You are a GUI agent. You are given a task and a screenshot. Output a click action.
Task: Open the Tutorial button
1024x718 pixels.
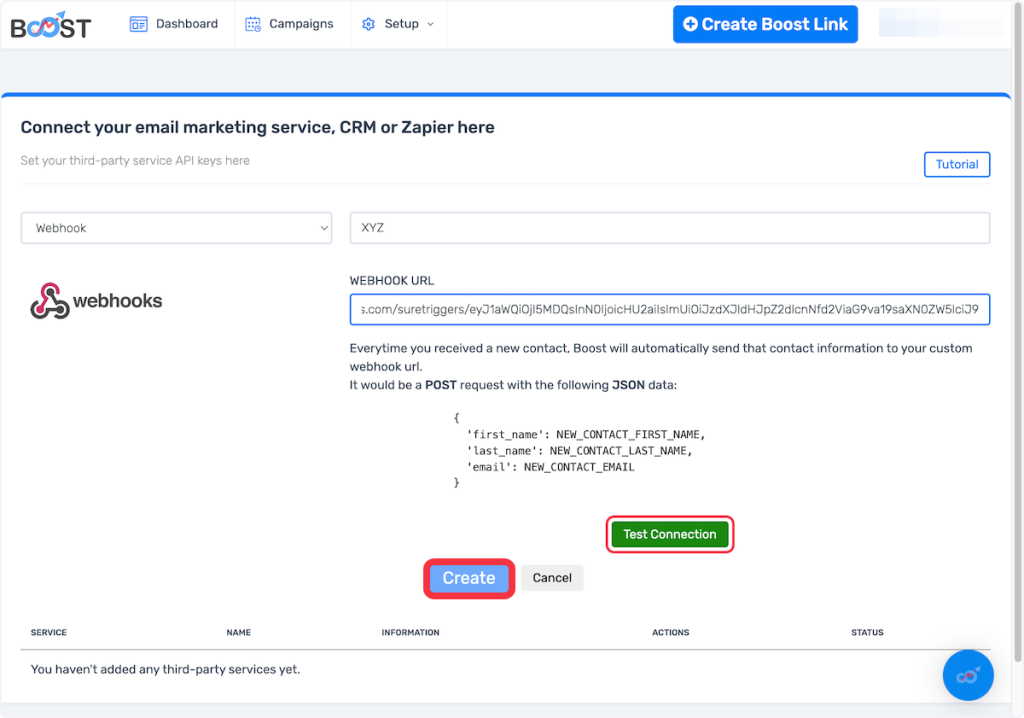coord(956,164)
